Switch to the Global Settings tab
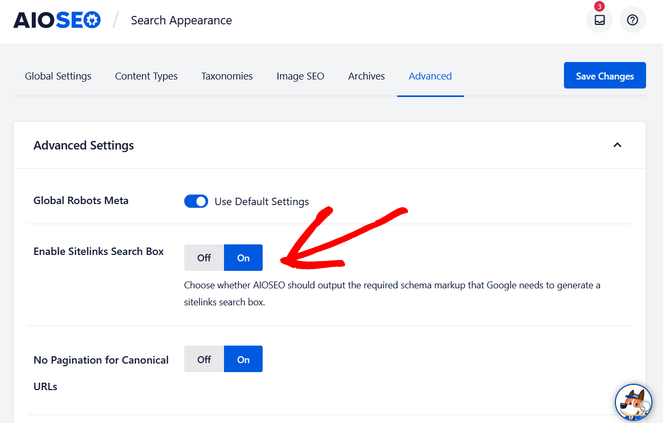Image resolution: width=663 pixels, height=423 pixels. 58,76
